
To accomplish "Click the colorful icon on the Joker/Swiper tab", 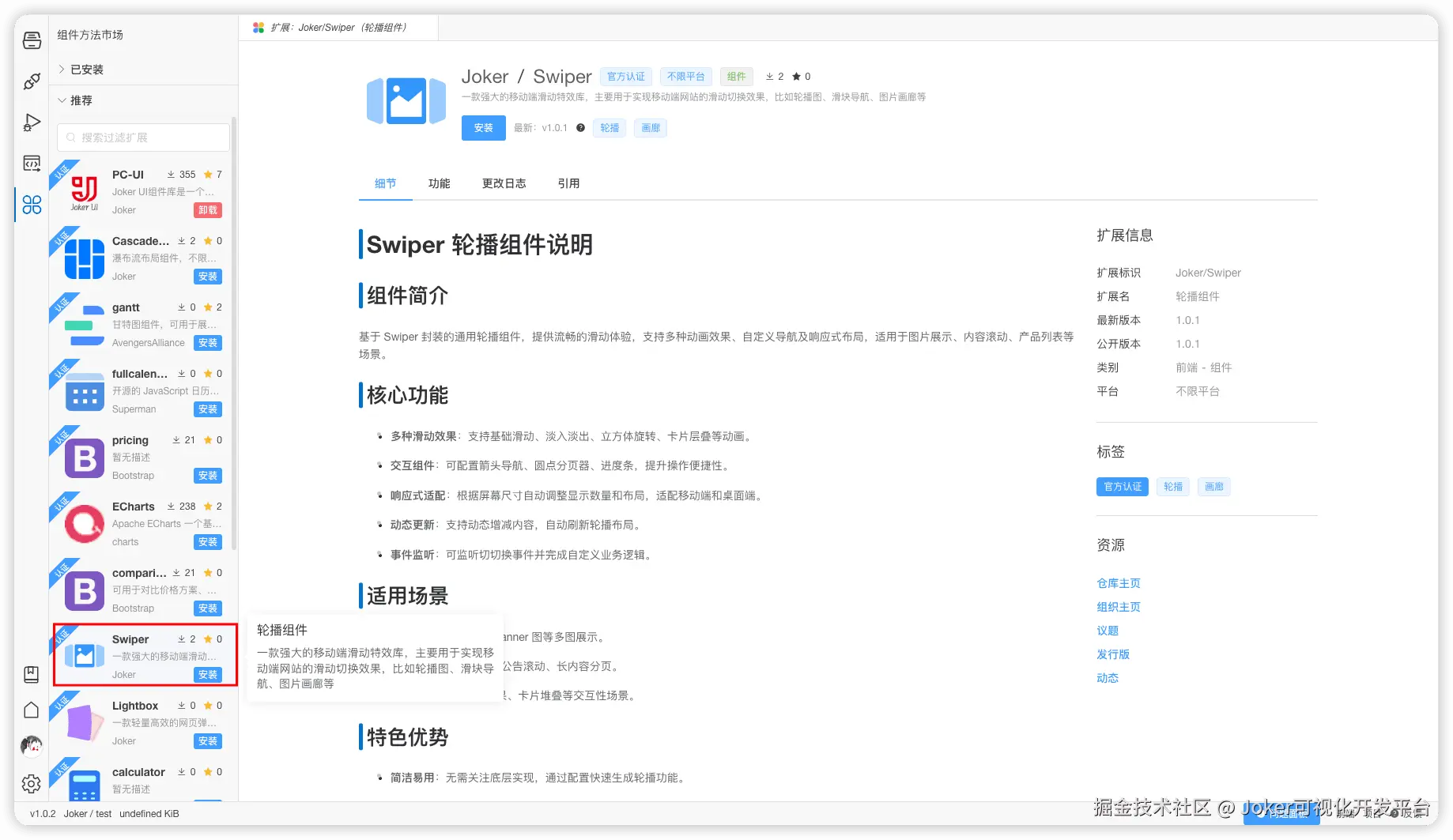I will [259, 28].
